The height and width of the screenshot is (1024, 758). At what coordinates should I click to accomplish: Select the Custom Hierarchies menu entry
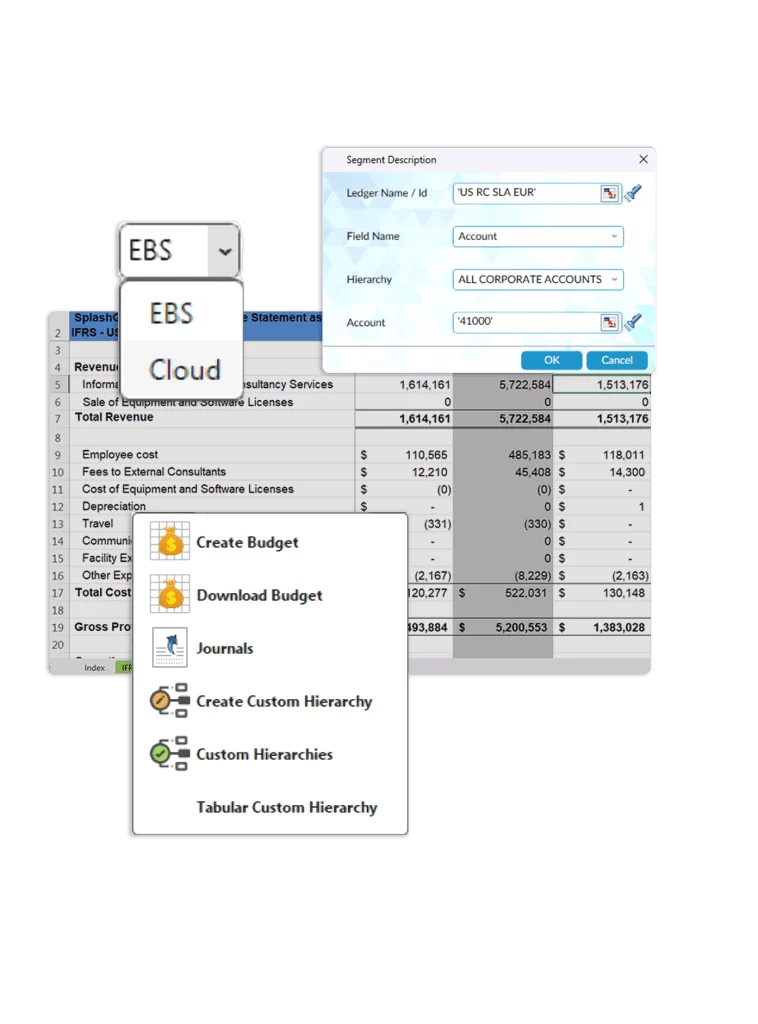coord(270,754)
